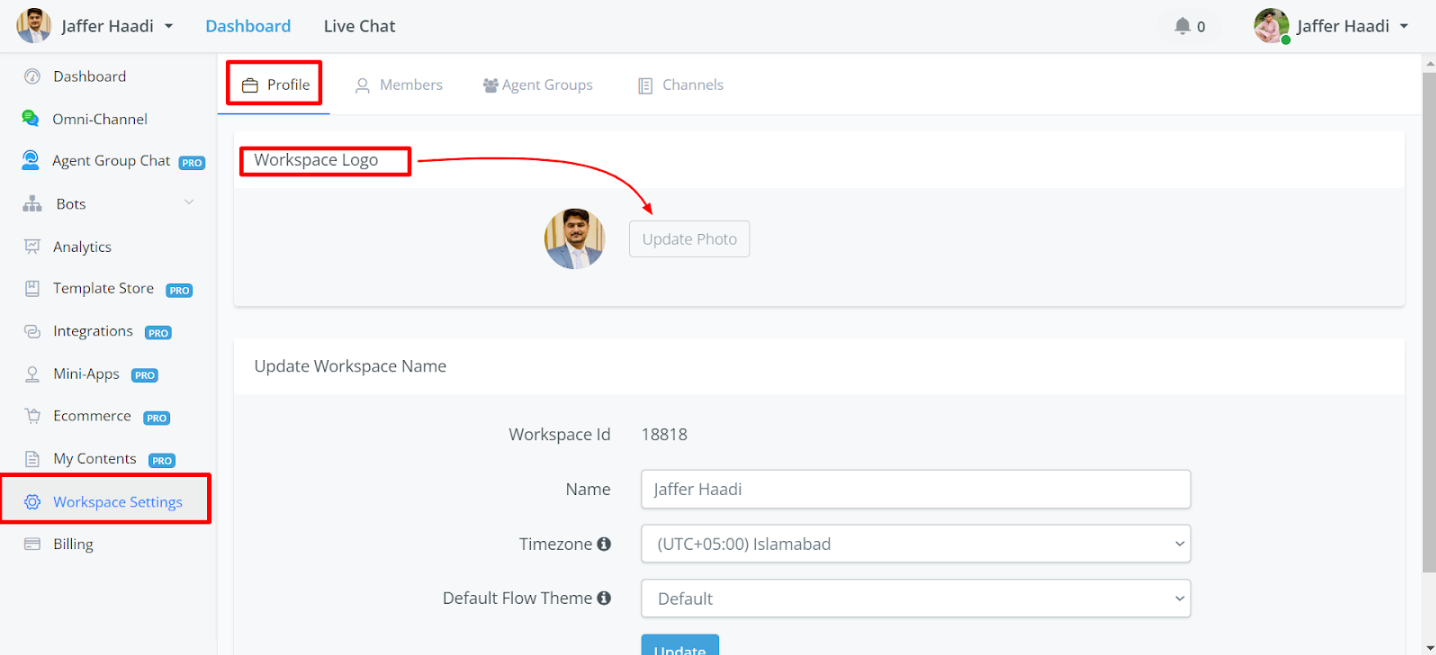Screen dimensions: 1436x655
Task: Click the Update Photo button
Action: [689, 239]
